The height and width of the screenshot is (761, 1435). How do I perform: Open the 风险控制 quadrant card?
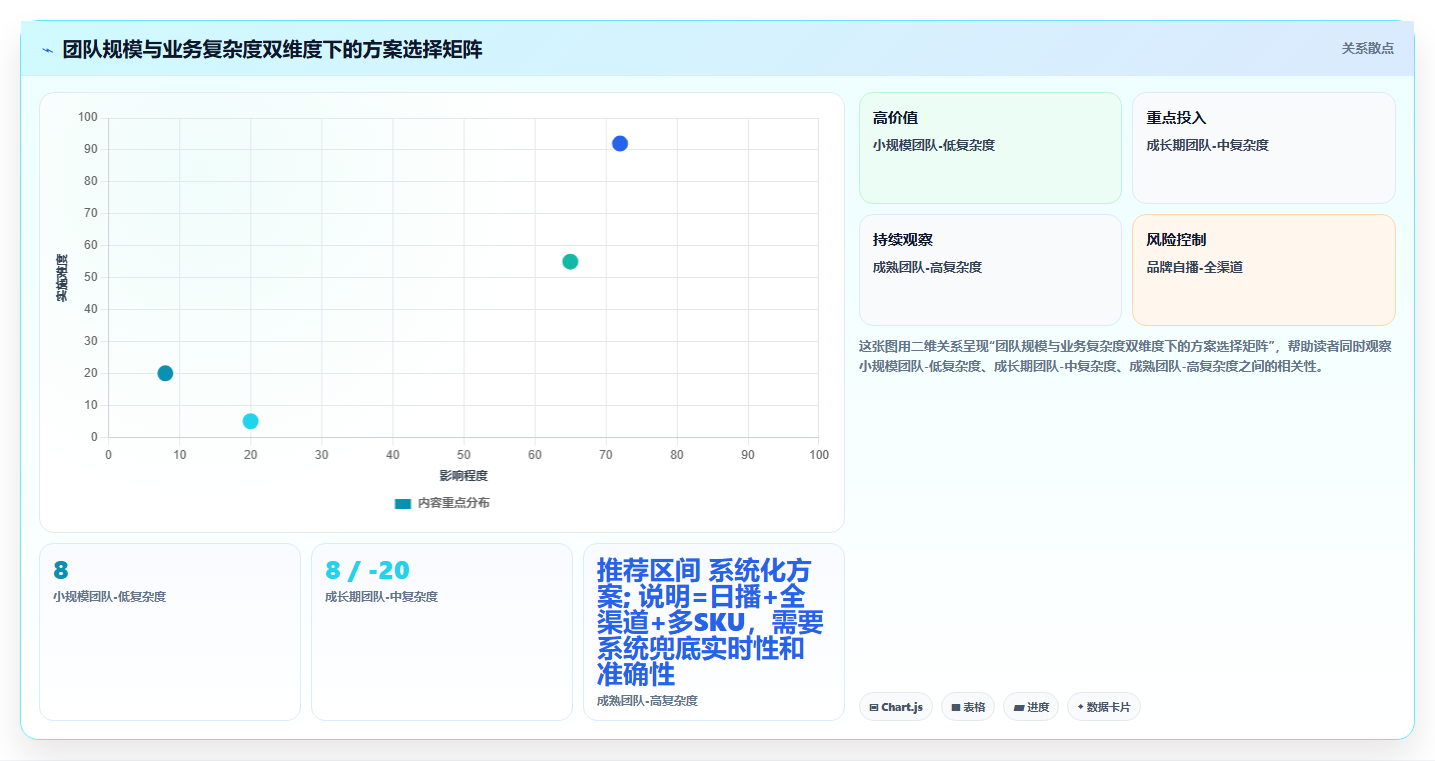click(x=1264, y=270)
